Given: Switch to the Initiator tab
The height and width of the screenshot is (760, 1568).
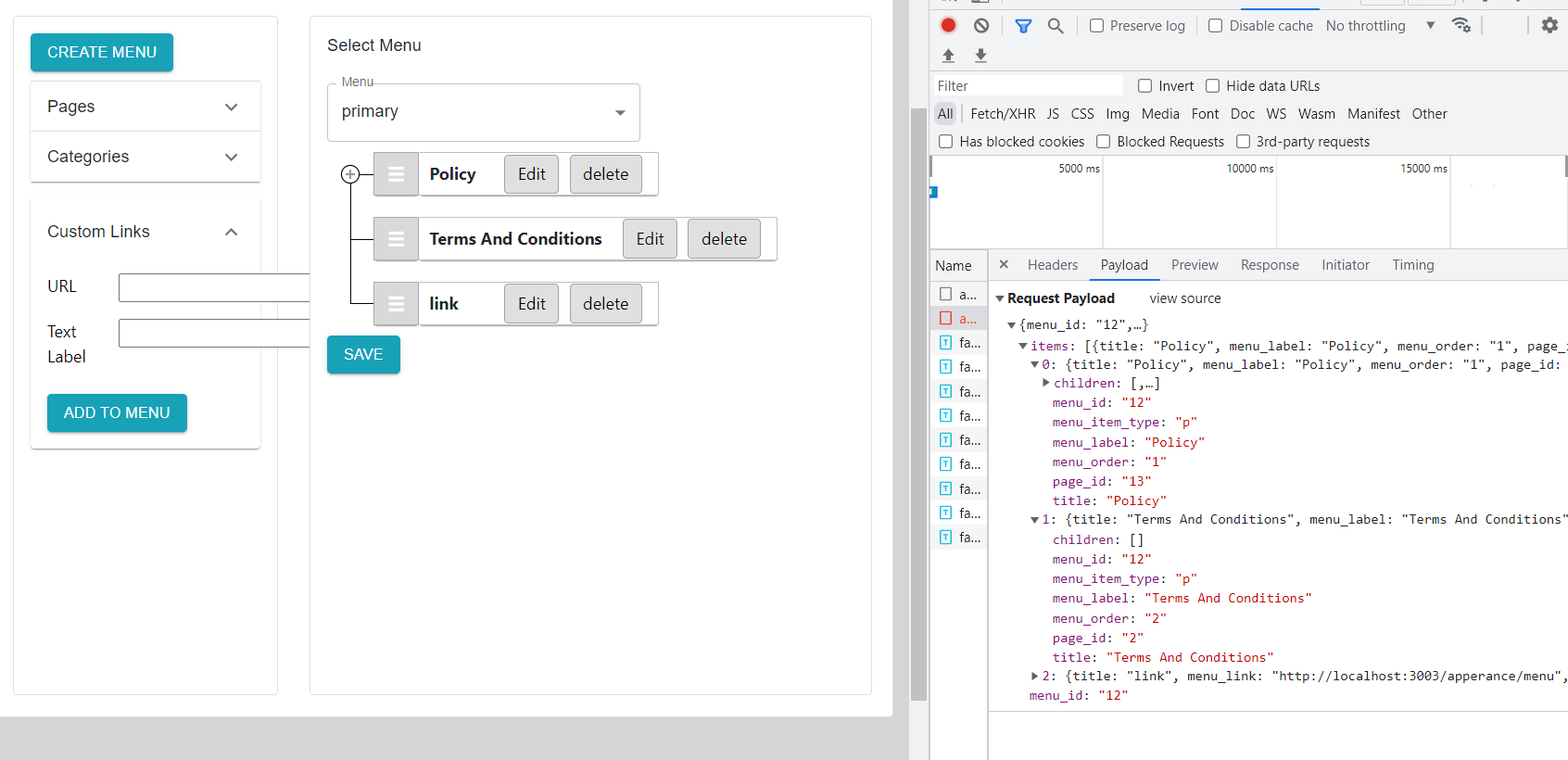Looking at the screenshot, I should pos(1346,265).
